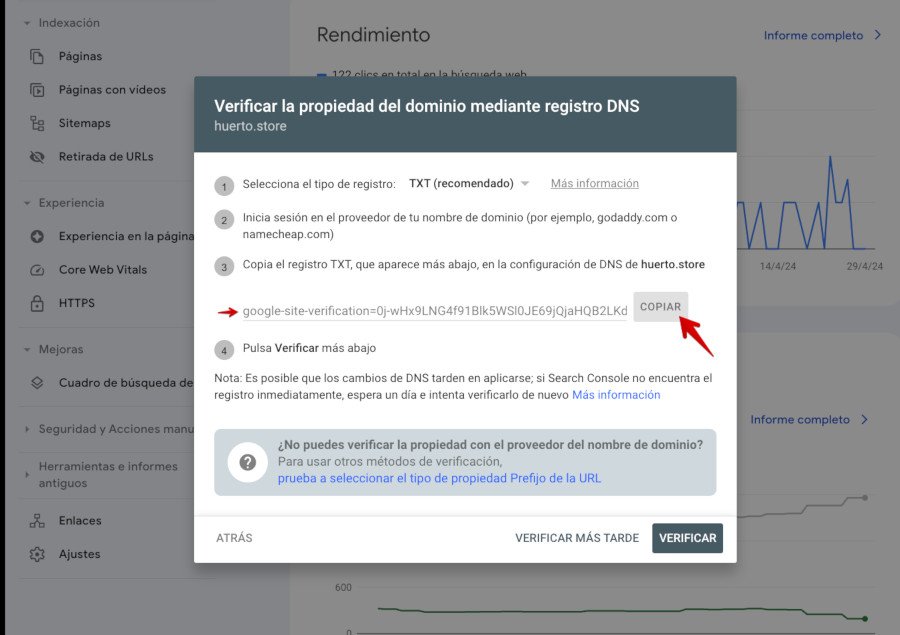This screenshot has height=635, width=900.
Task: Click the Enlaces network icon
Action: (x=37, y=521)
